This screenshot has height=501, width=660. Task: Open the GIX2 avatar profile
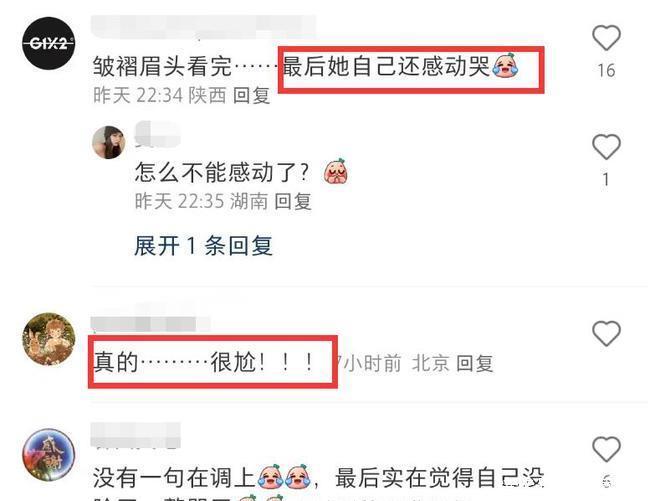pos(49,43)
